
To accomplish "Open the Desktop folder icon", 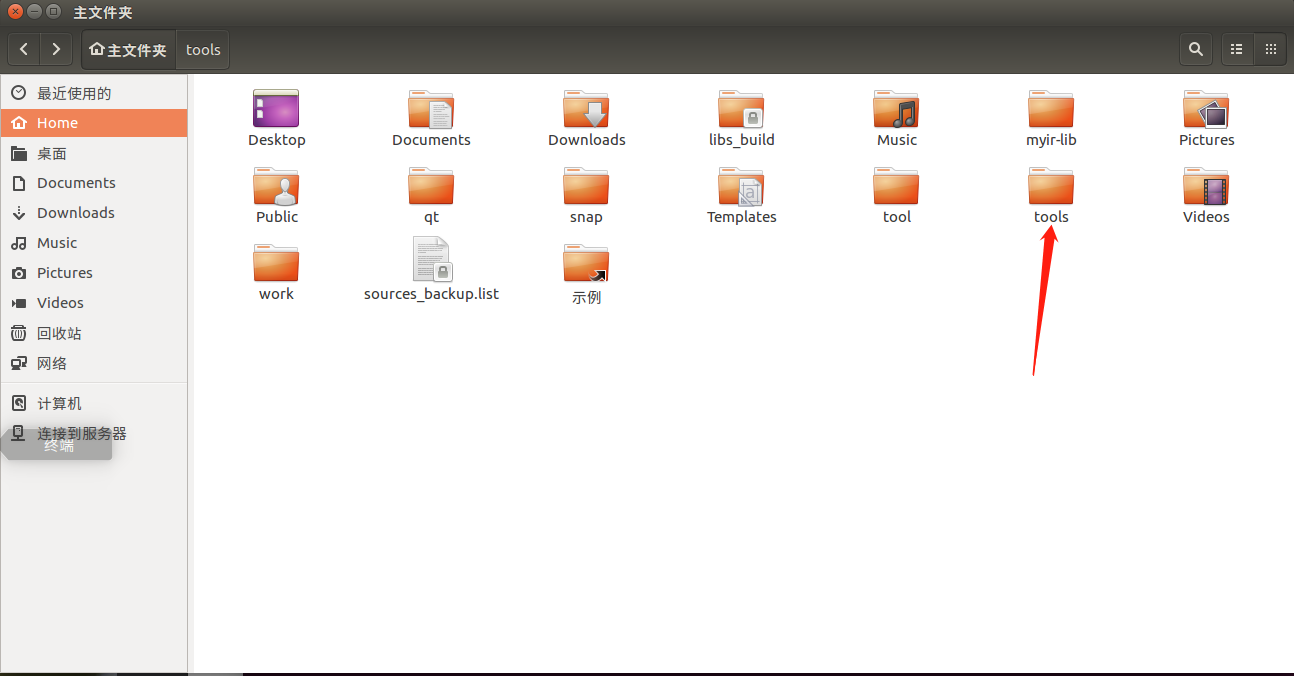I will [276, 109].
